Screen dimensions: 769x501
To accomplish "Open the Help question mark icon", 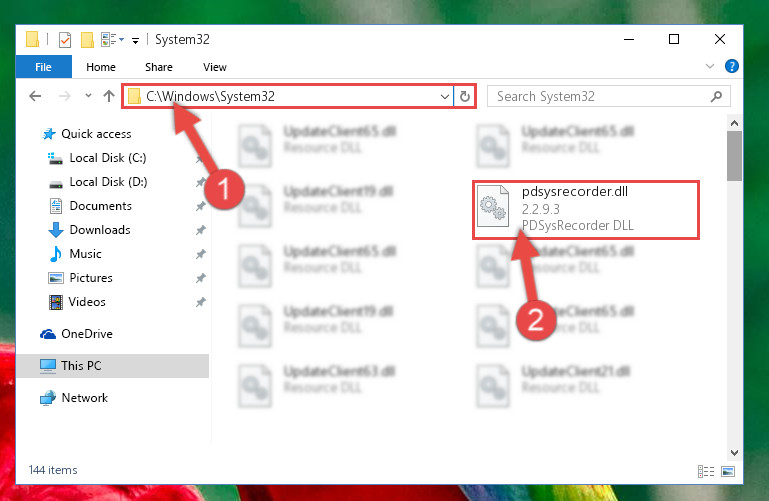I will coord(731,66).
